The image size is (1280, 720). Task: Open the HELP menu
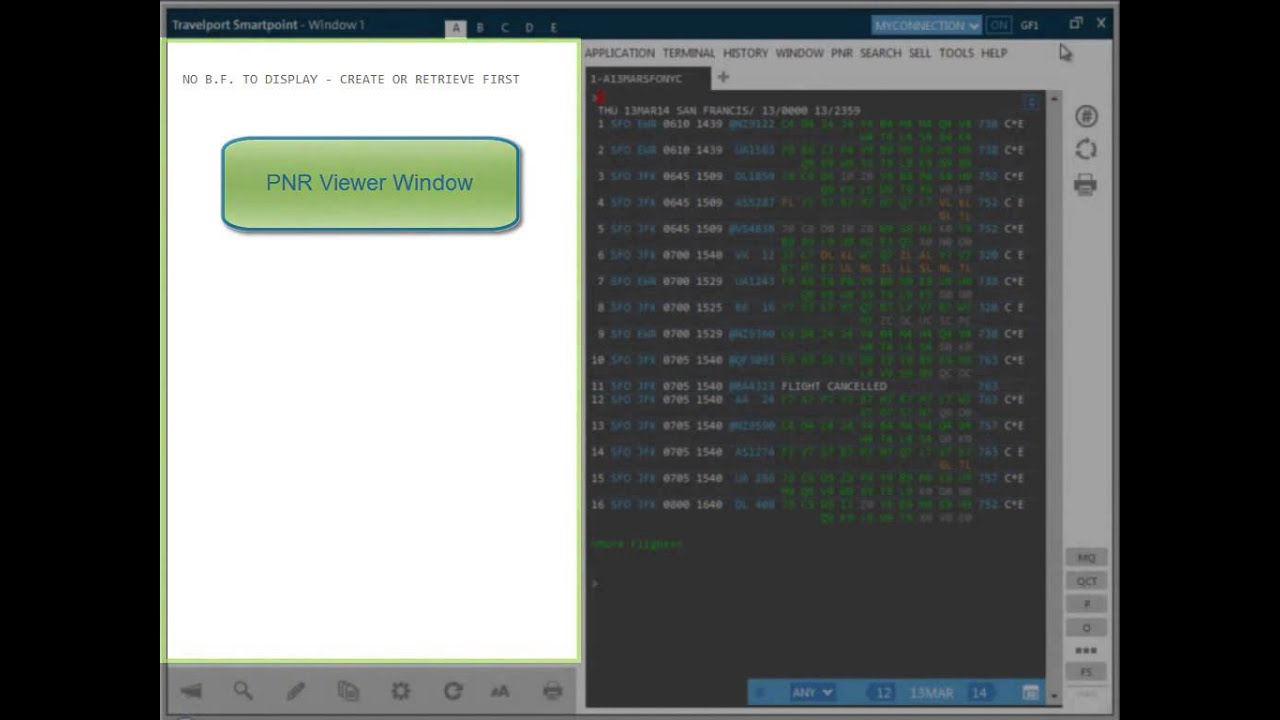(x=994, y=53)
